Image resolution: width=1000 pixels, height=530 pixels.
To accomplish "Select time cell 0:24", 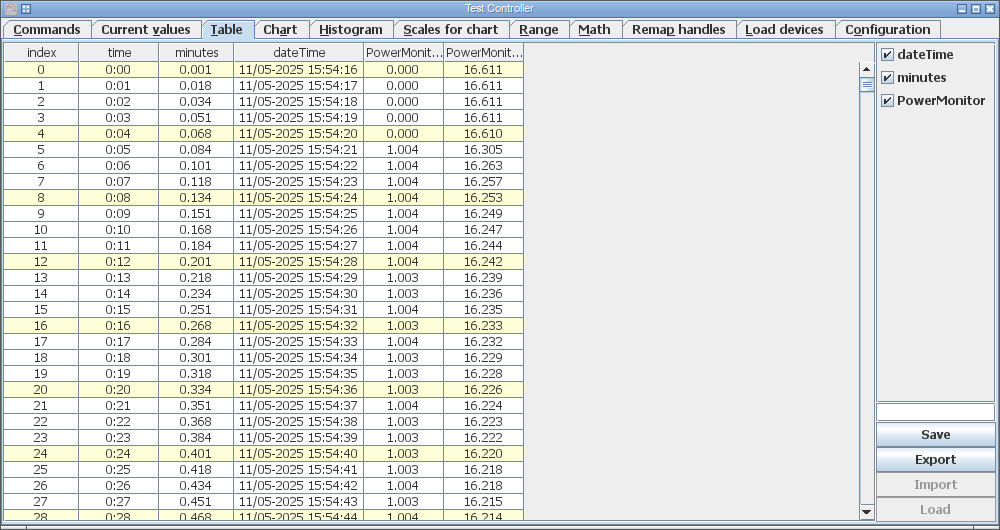I will click(119, 453).
